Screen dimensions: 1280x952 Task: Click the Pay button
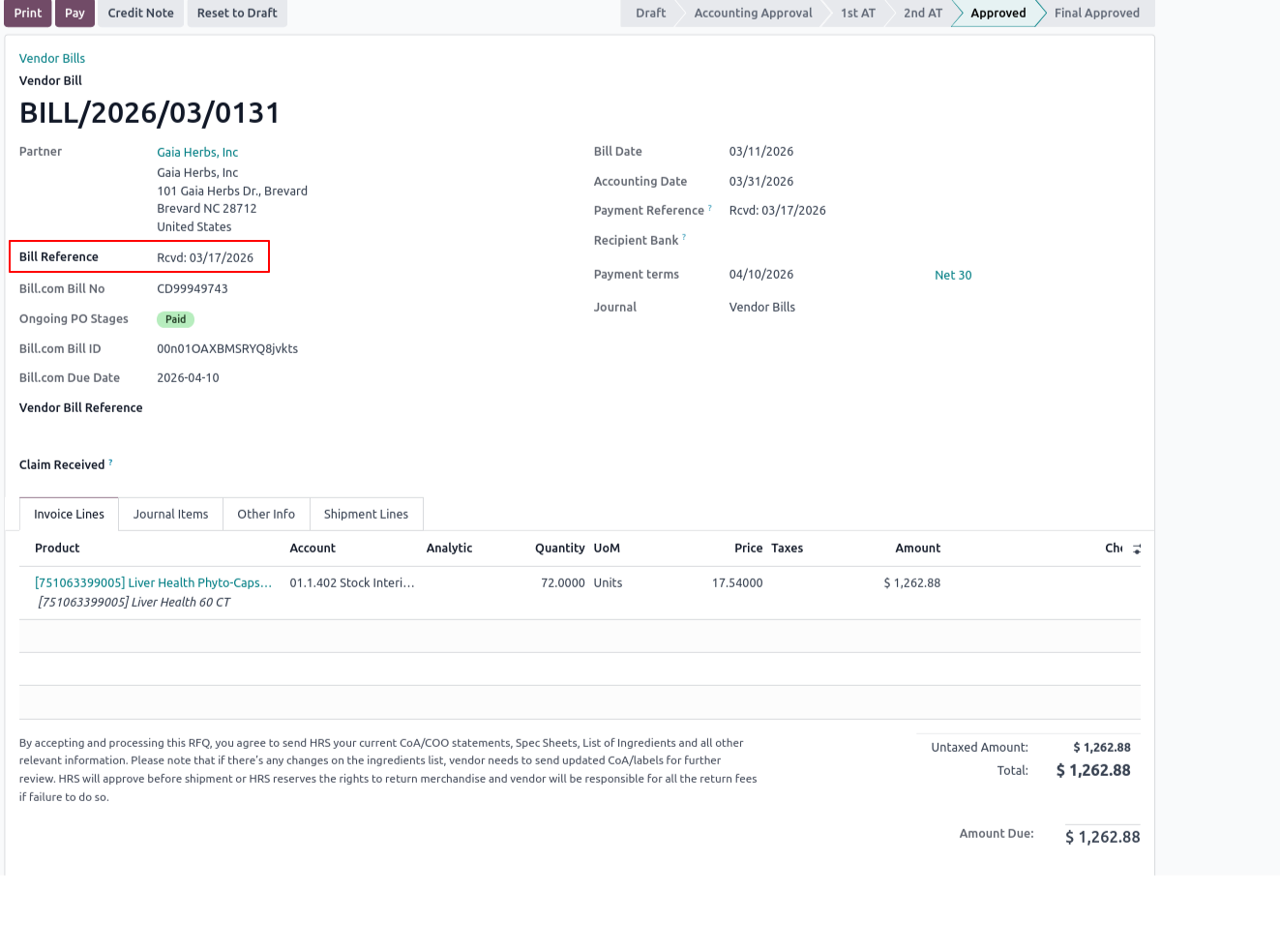[74, 13]
